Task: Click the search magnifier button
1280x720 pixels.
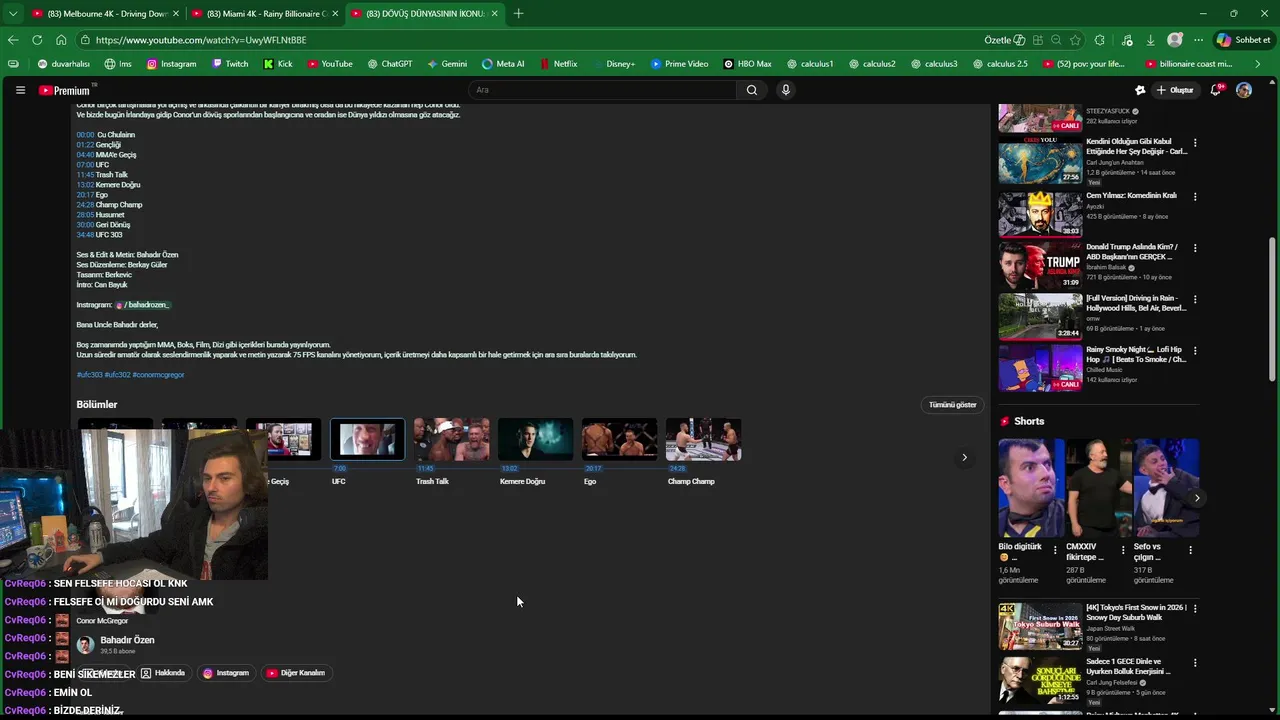Action: 752,90
